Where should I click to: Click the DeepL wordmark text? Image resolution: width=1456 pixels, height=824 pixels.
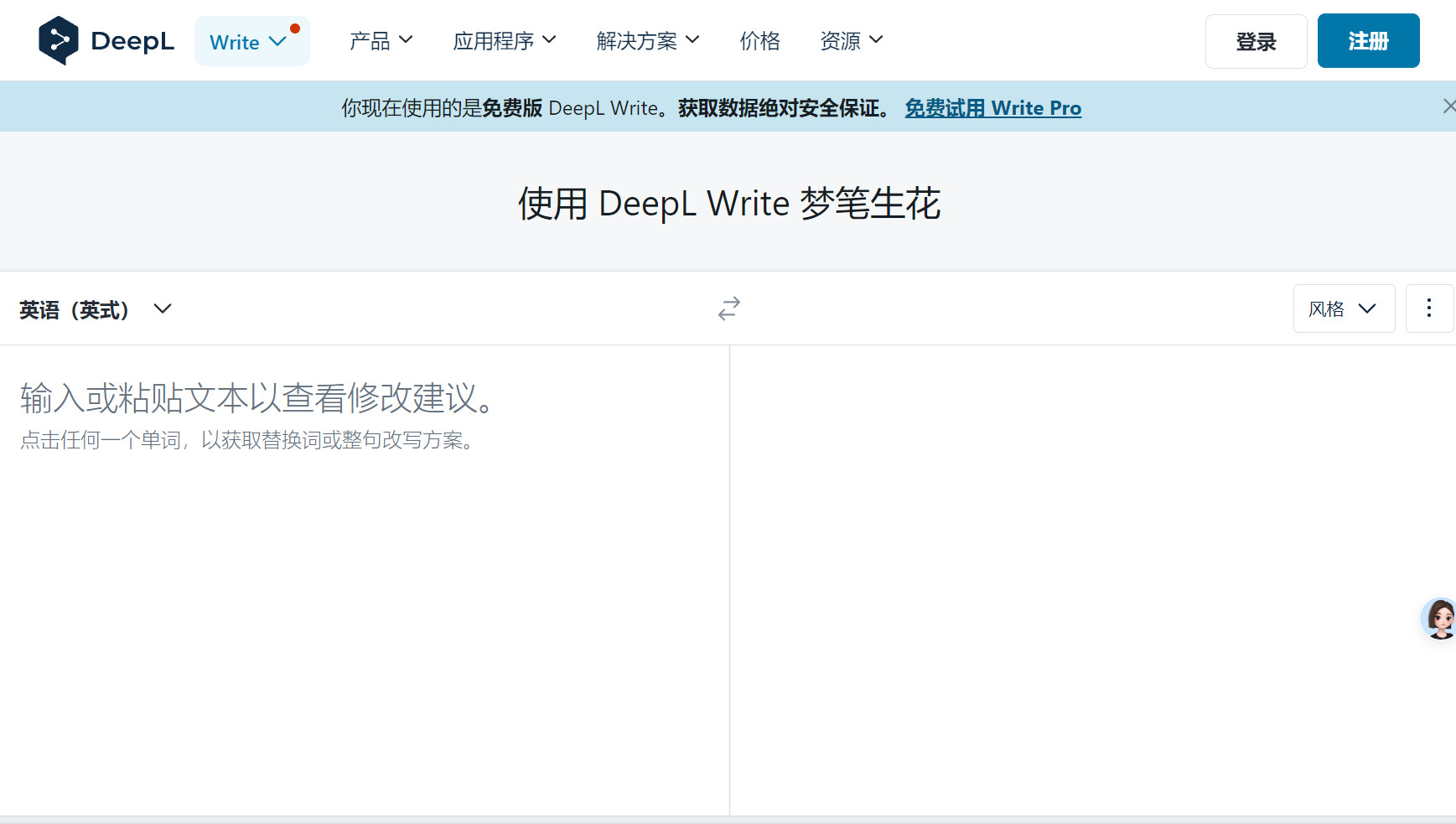[132, 41]
